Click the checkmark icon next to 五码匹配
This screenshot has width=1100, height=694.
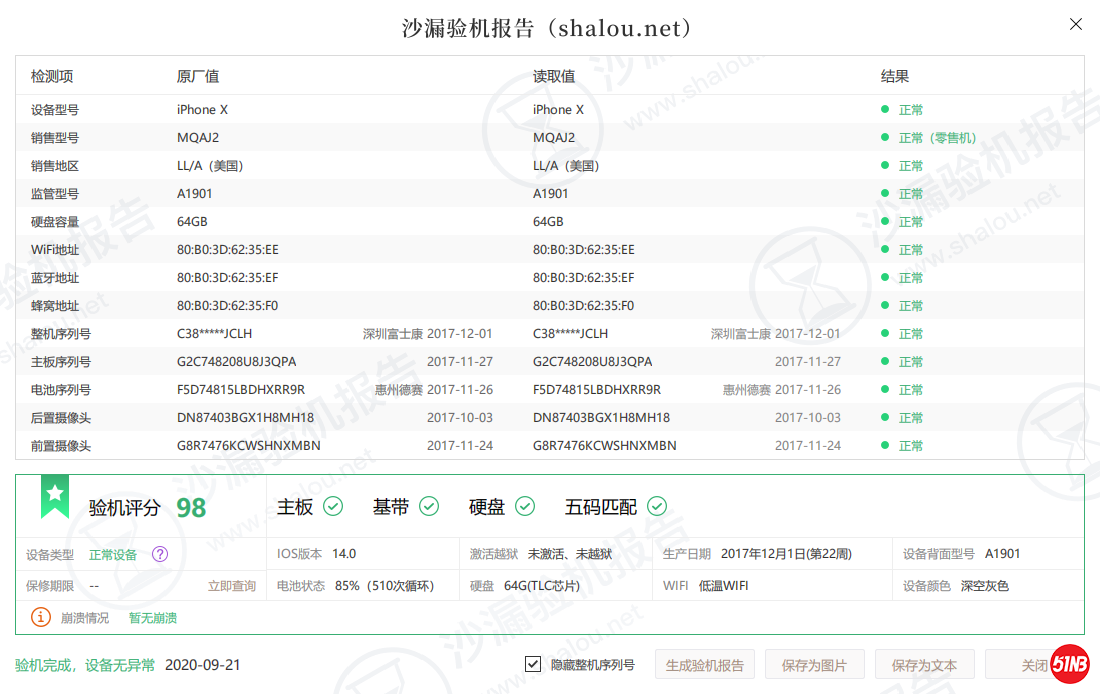pos(657,507)
